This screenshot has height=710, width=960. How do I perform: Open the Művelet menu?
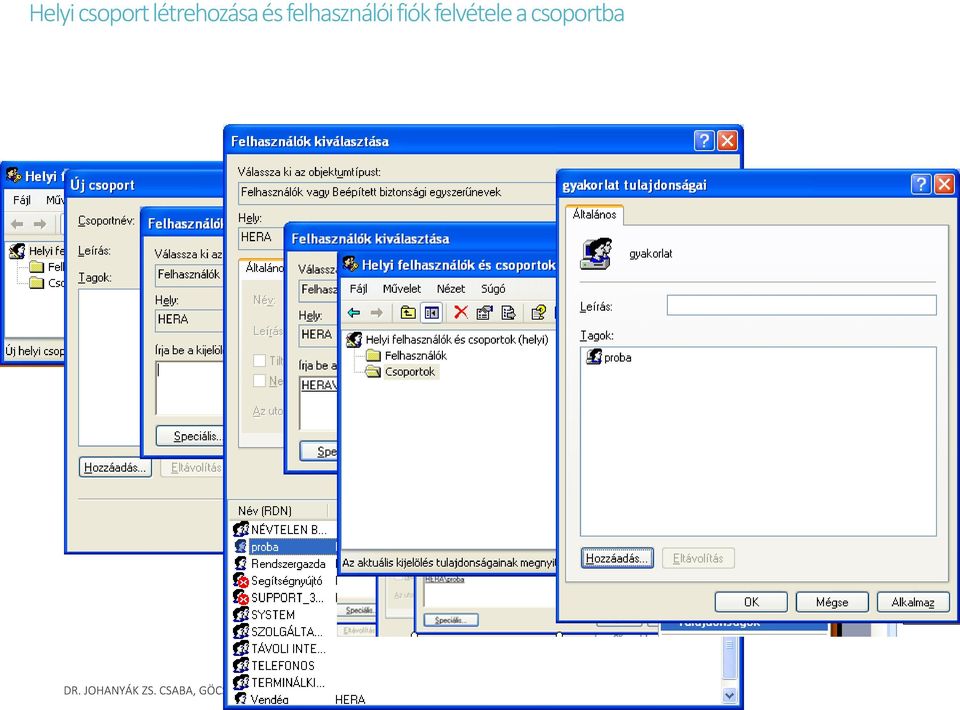tap(402, 288)
